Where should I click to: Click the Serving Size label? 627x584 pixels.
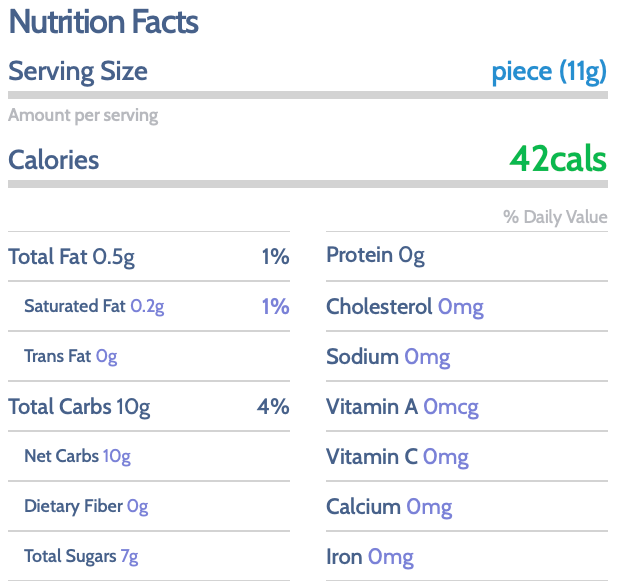click(78, 72)
